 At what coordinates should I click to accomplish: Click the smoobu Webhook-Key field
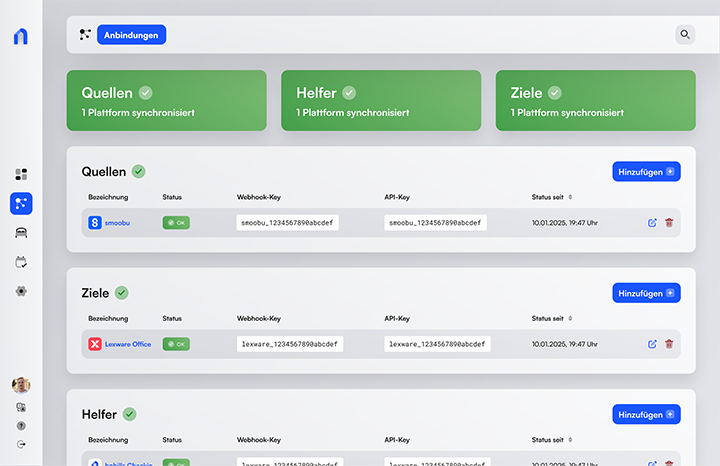click(288, 223)
